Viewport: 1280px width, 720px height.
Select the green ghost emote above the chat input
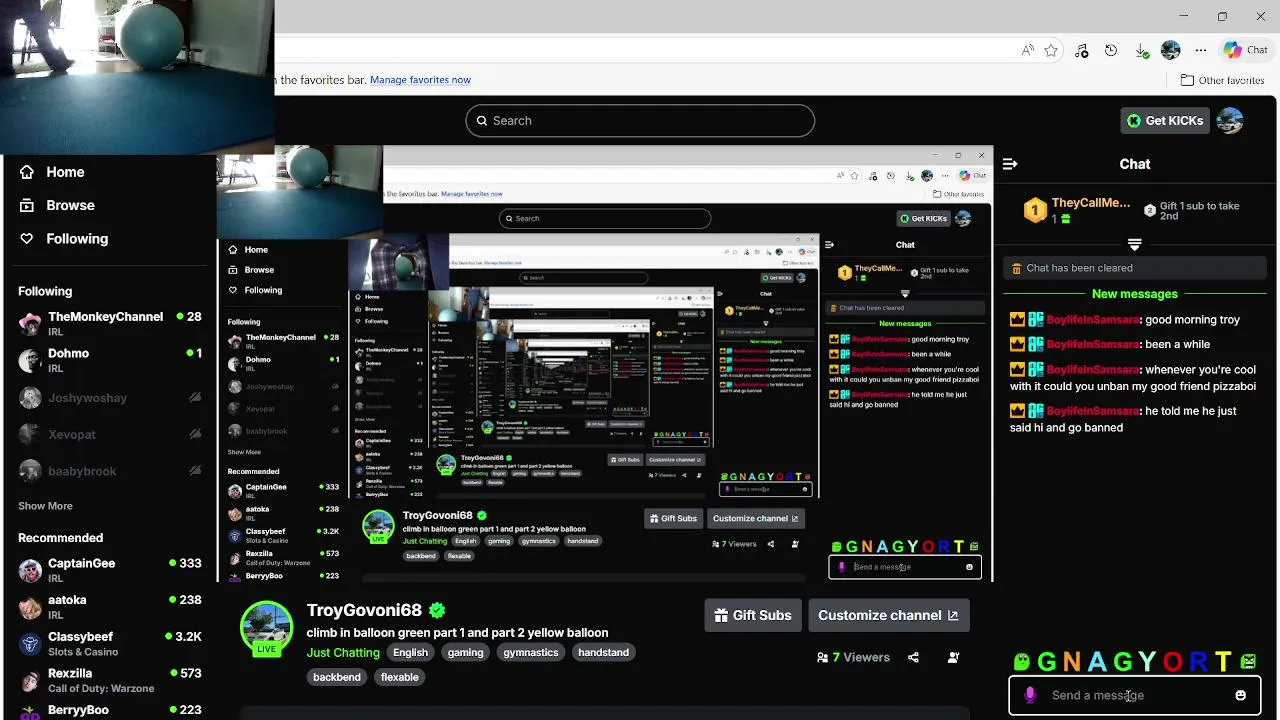pos(1021,661)
